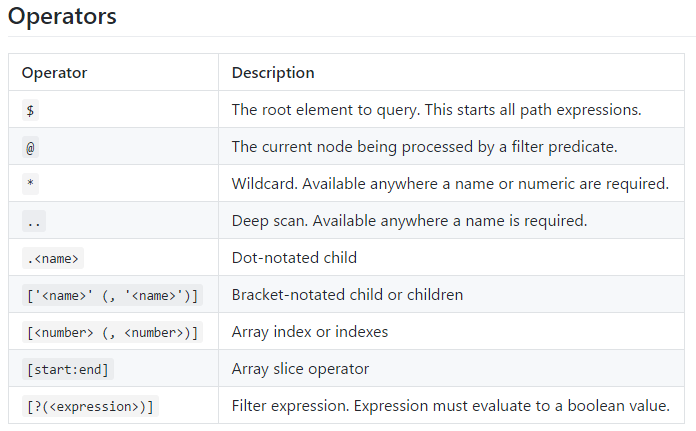Viewport: 696px width, 431px height.
Task: Click the [start:end] slice operator code
Action: (68, 369)
